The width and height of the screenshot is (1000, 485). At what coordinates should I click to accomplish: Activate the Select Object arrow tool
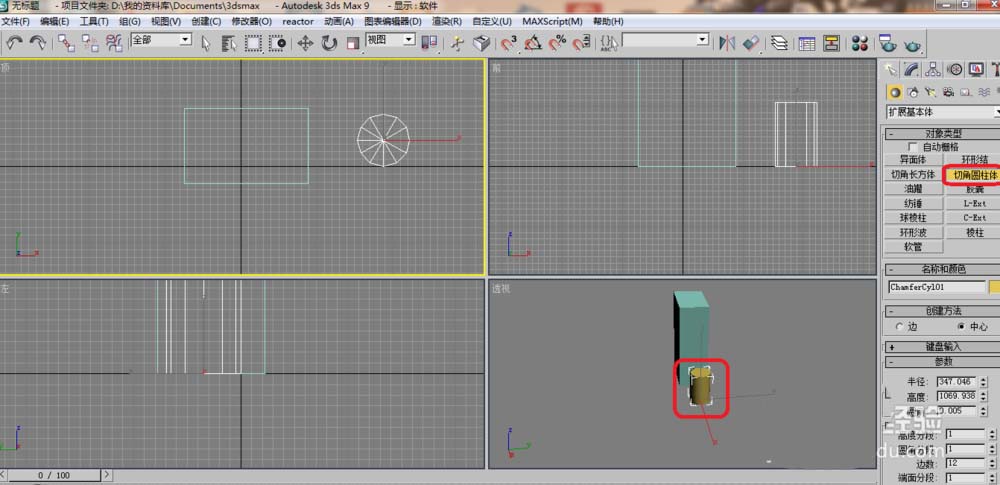point(206,43)
